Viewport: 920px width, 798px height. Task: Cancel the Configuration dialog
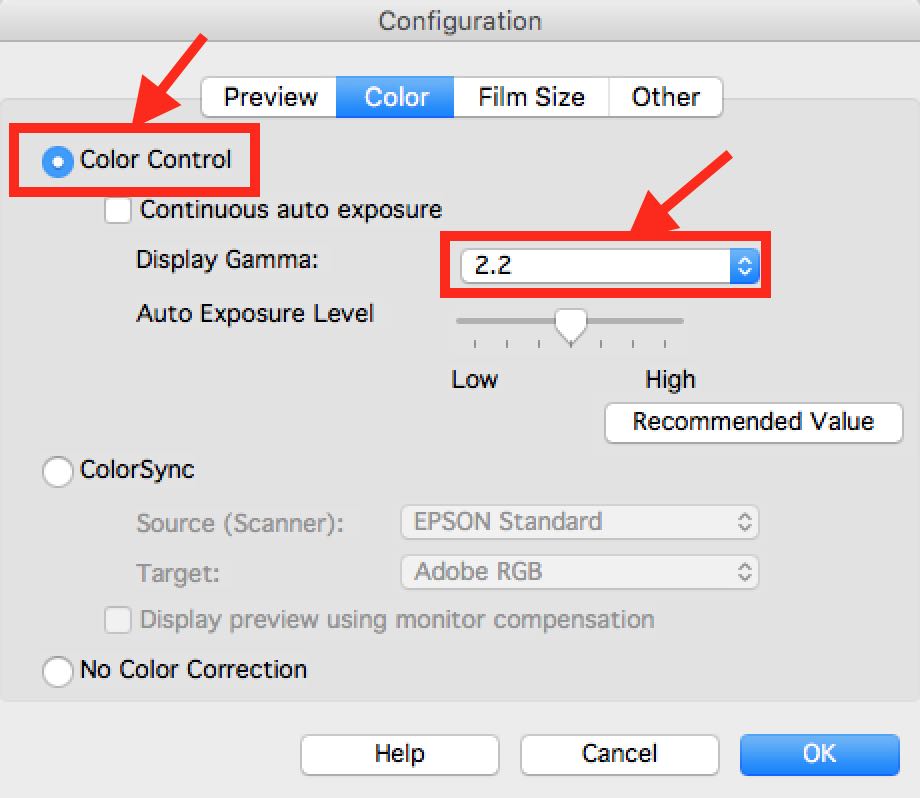pos(619,754)
